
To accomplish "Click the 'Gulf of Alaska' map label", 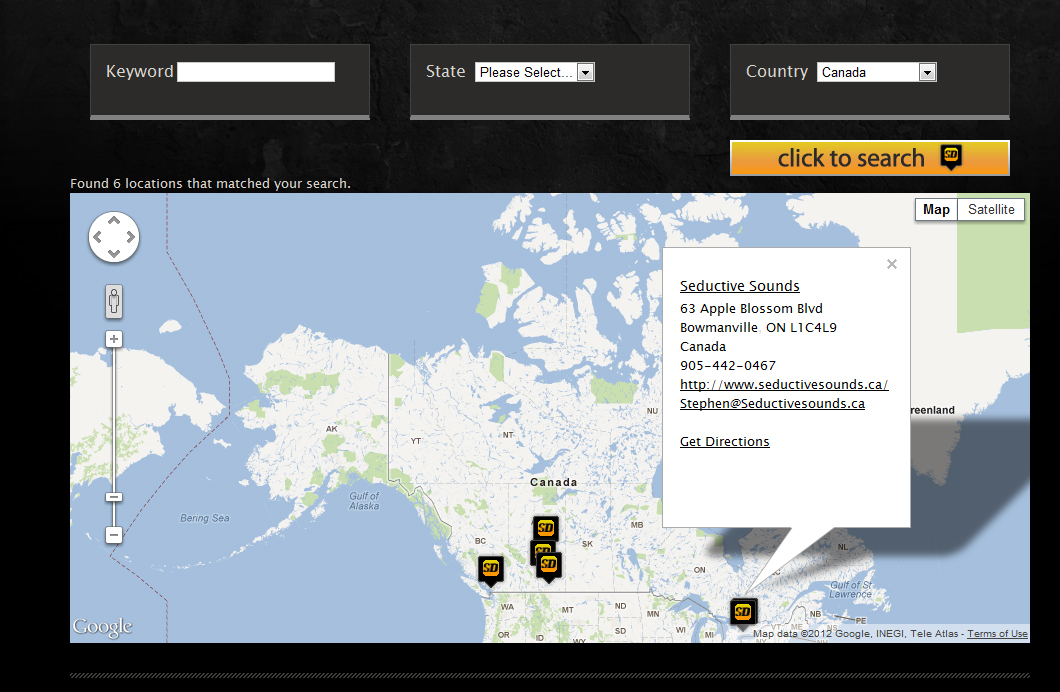I will [x=364, y=501].
